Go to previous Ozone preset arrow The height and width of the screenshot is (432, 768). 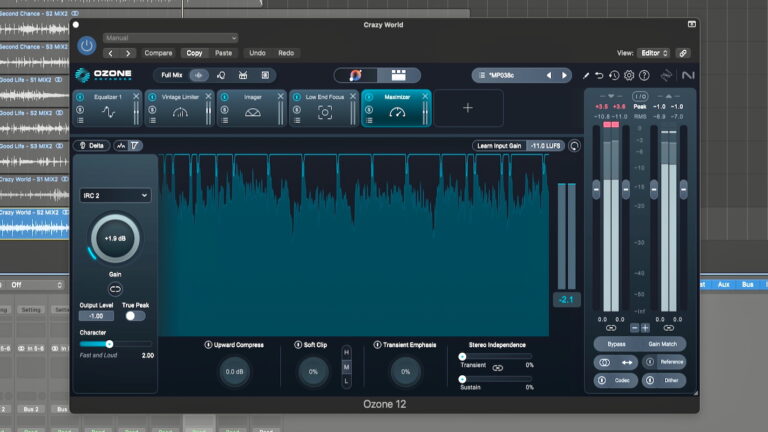click(x=549, y=75)
